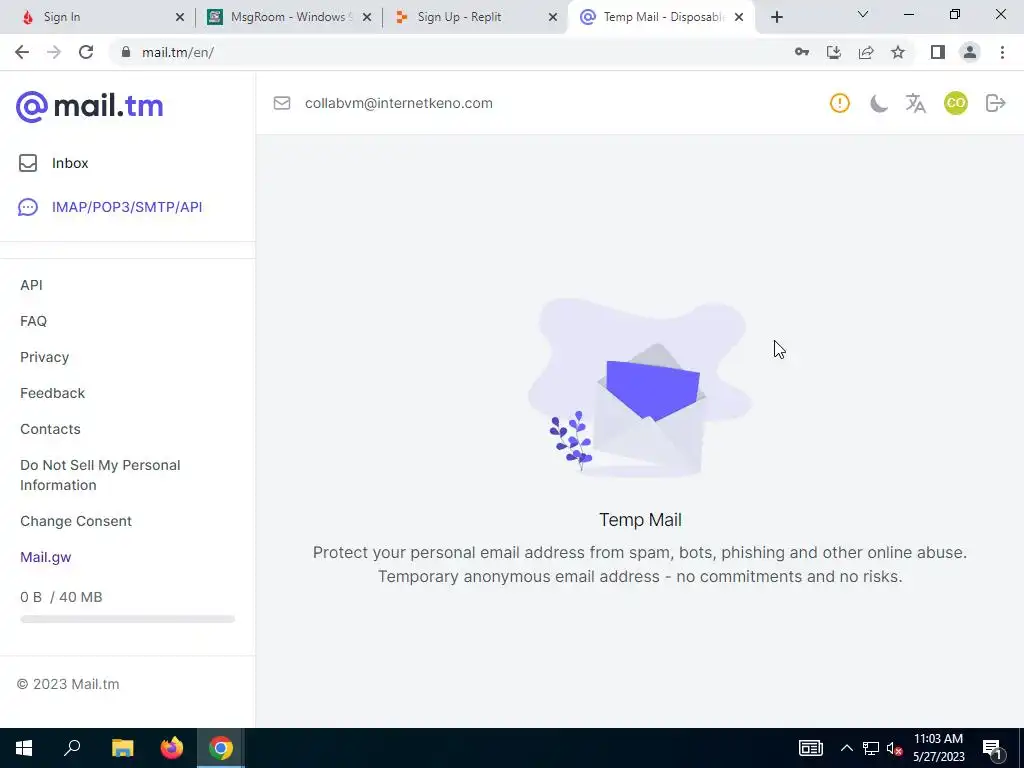
Task: Click the network tray icon
Action: click(x=871, y=748)
